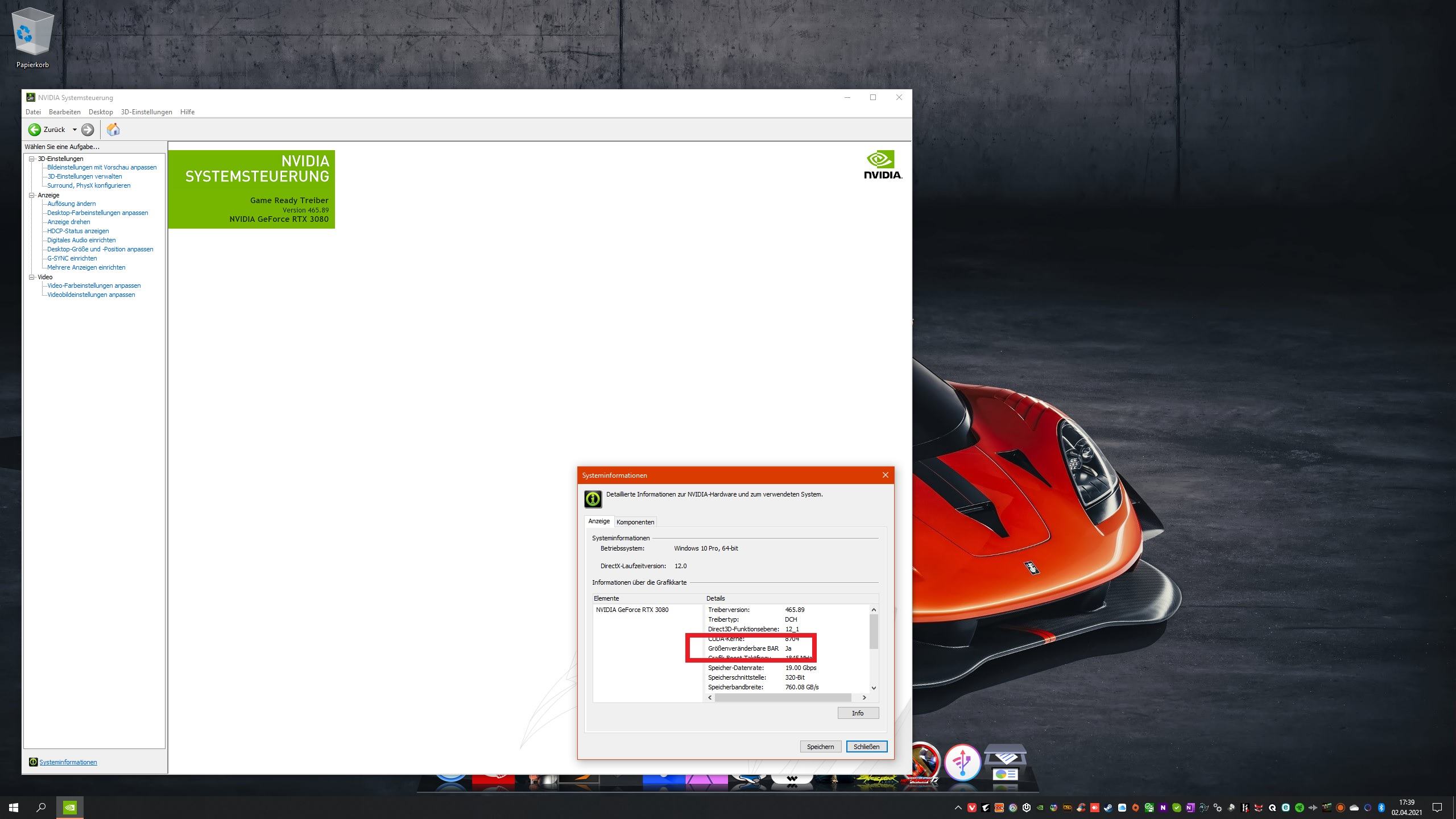The height and width of the screenshot is (819, 1456).
Task: Click the taskbar search icon
Action: tap(41, 808)
